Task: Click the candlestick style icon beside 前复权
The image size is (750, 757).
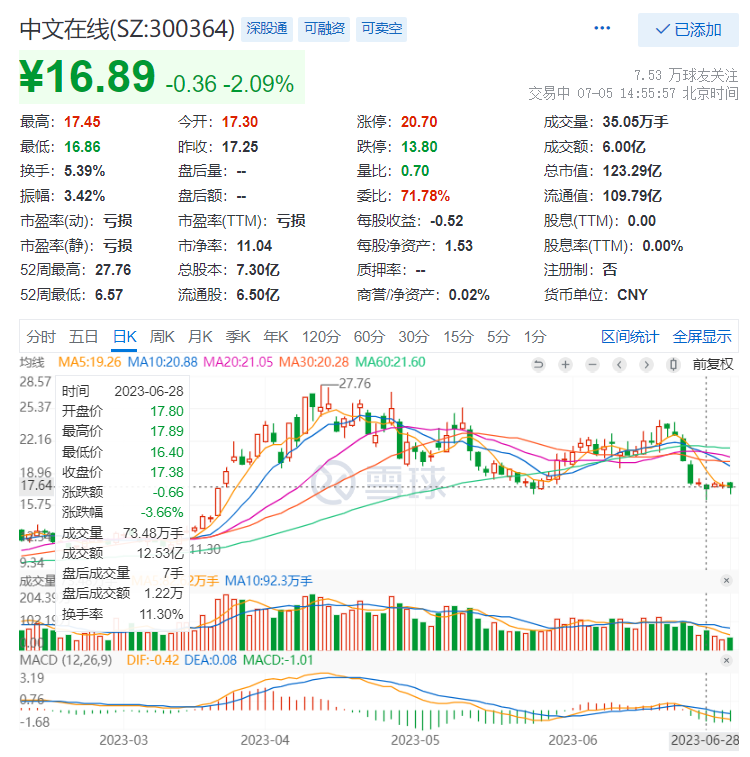Action: pyautogui.click(x=673, y=364)
